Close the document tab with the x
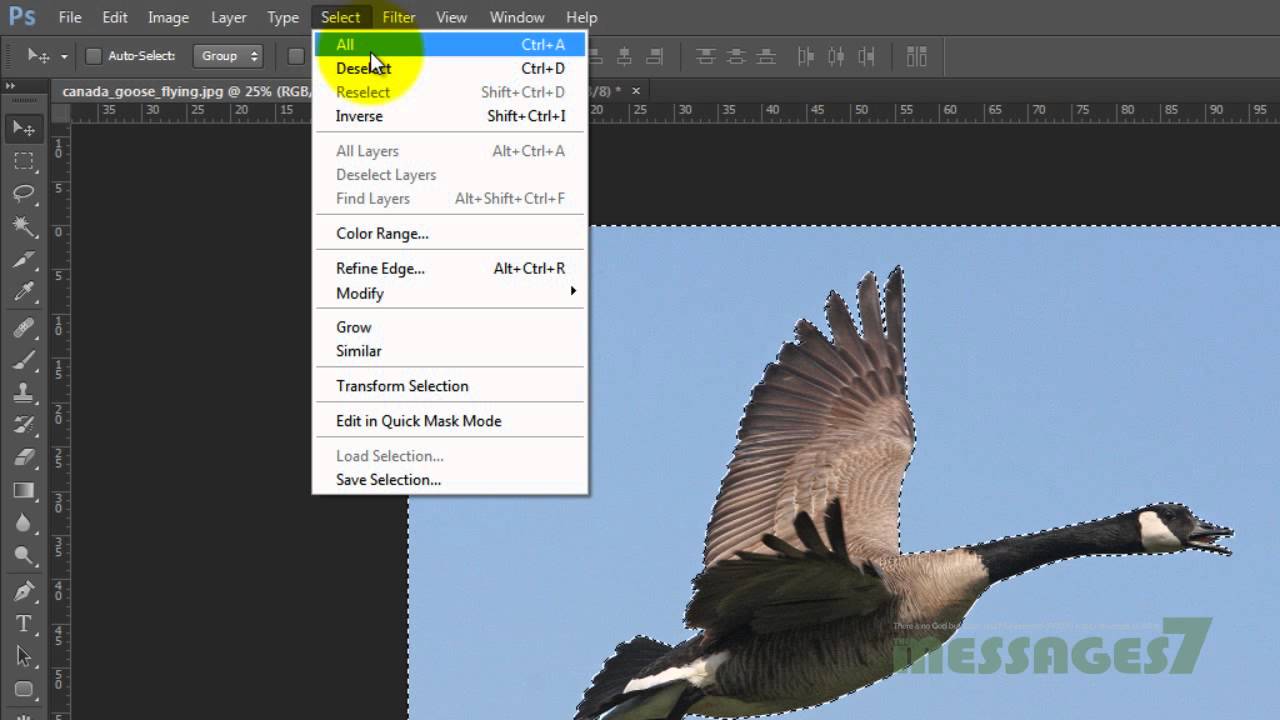Screen dimensions: 1280x720 point(636,91)
